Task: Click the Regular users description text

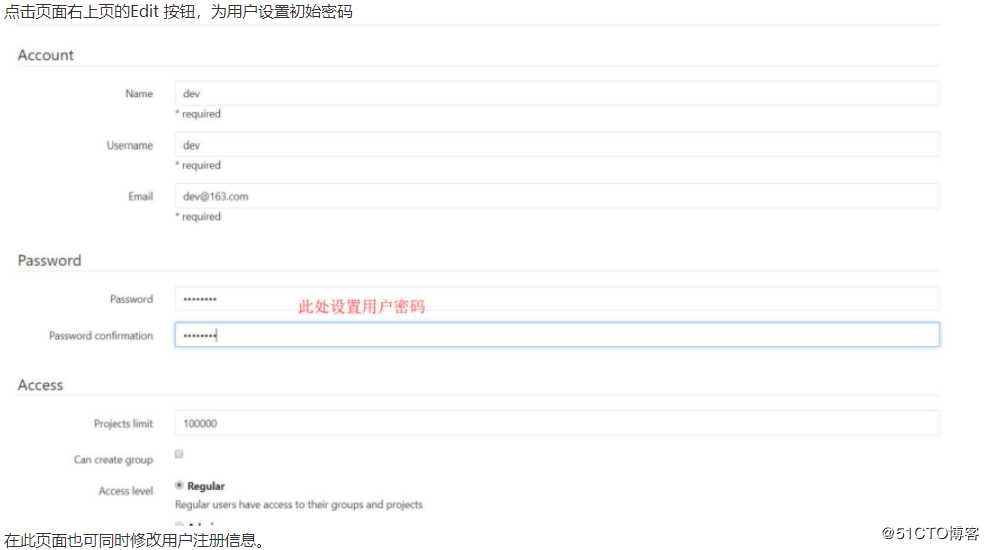Action: [x=298, y=505]
